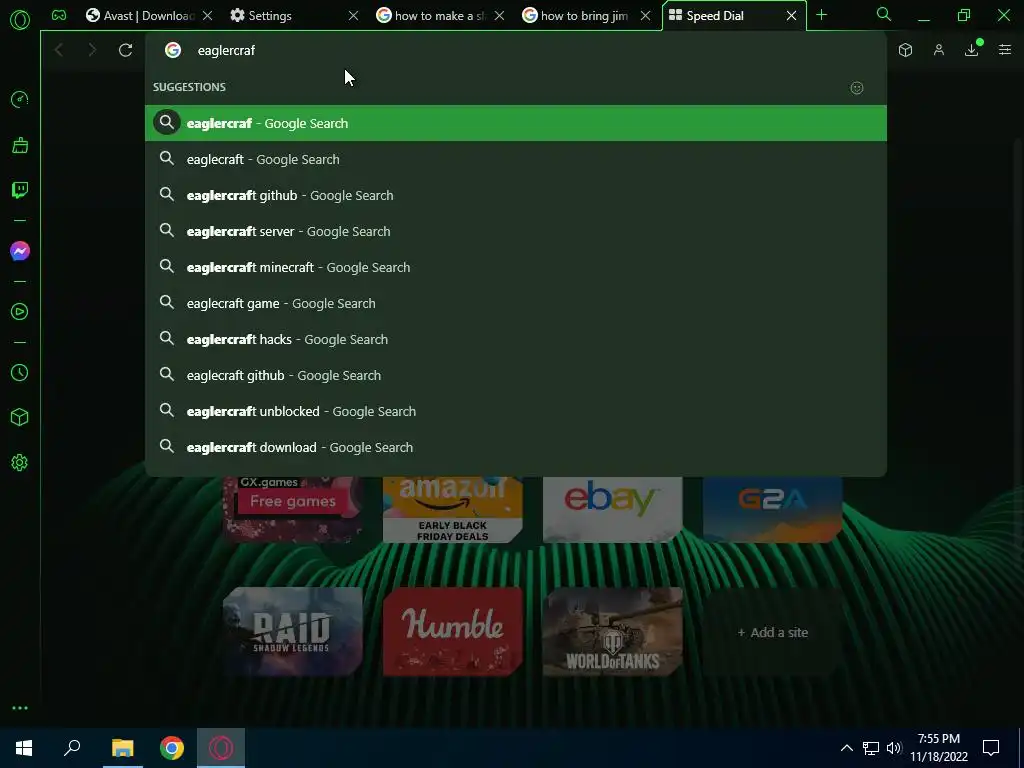The width and height of the screenshot is (1024, 768).
Task: Open Settings gear icon in sidebar
Action: click(x=20, y=462)
